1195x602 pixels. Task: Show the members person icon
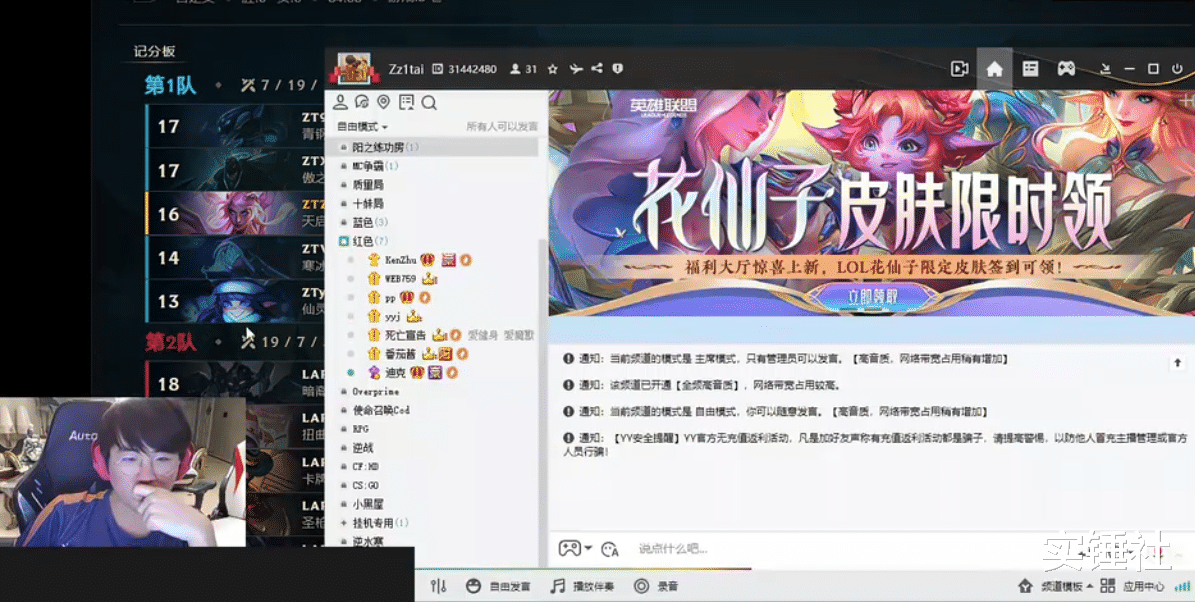[x=341, y=102]
